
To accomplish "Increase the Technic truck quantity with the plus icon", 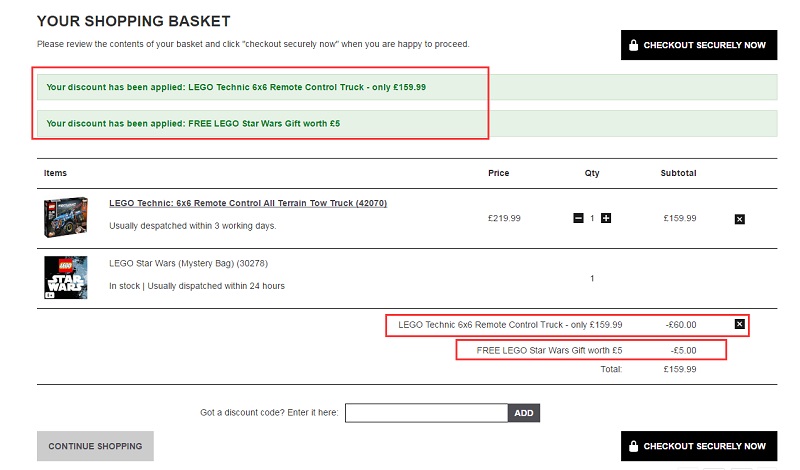I will tap(606, 218).
